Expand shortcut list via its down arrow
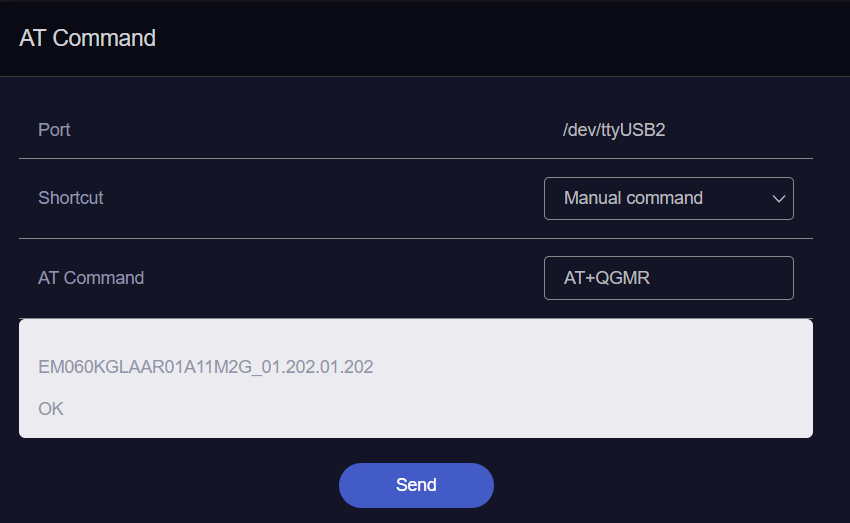 [x=778, y=199]
